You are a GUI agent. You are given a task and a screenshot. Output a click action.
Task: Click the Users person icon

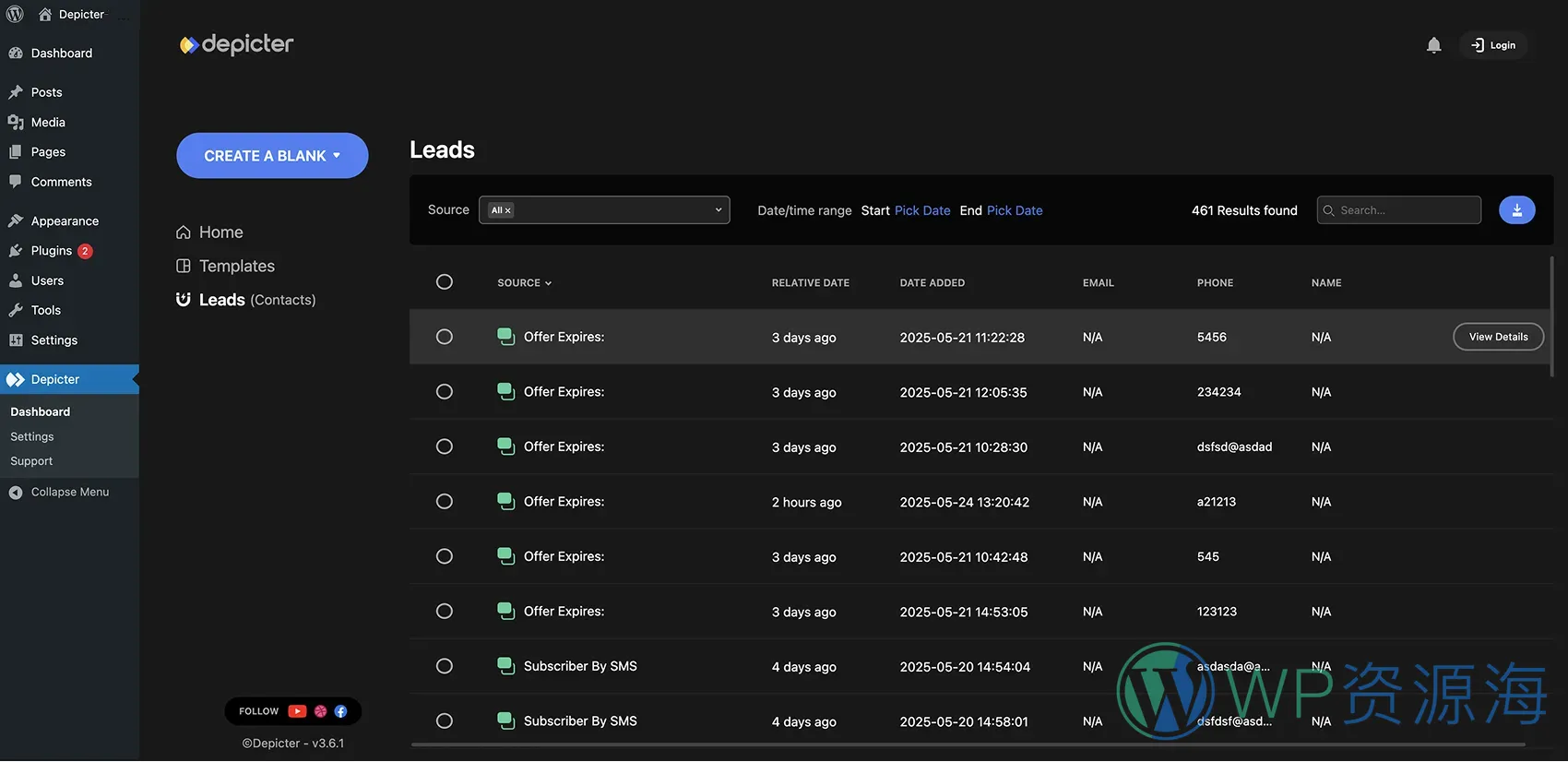16,280
